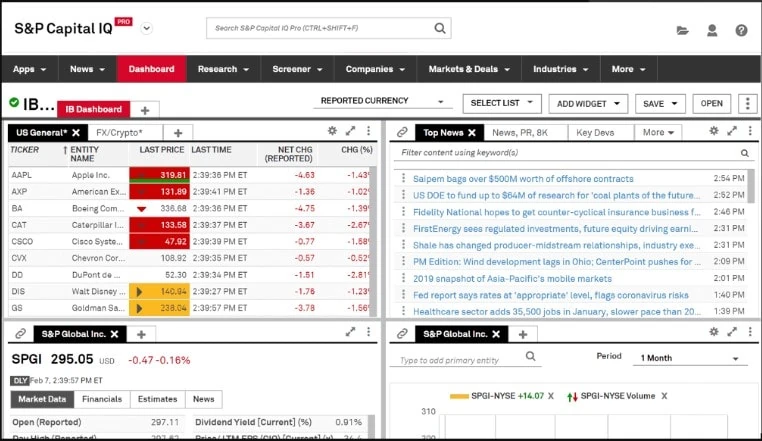Open the folder icon in header
This screenshot has width=762, height=441.
(682, 31)
